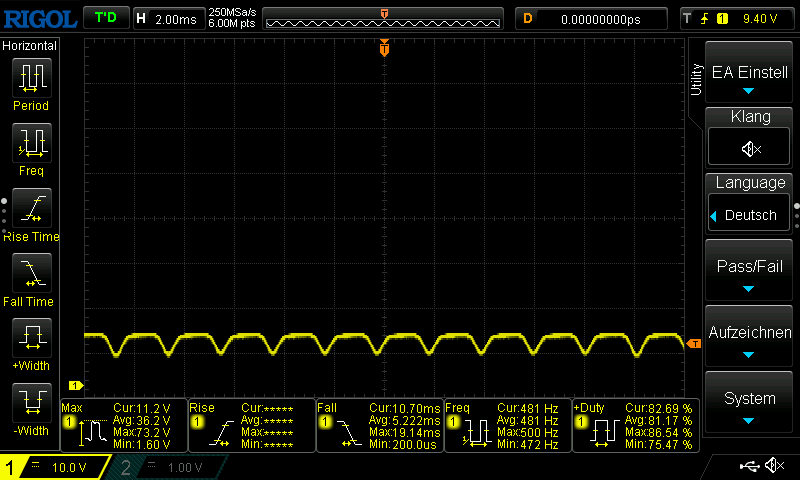Click the waveform memory overview bar
800x480 pixels.
383,19
